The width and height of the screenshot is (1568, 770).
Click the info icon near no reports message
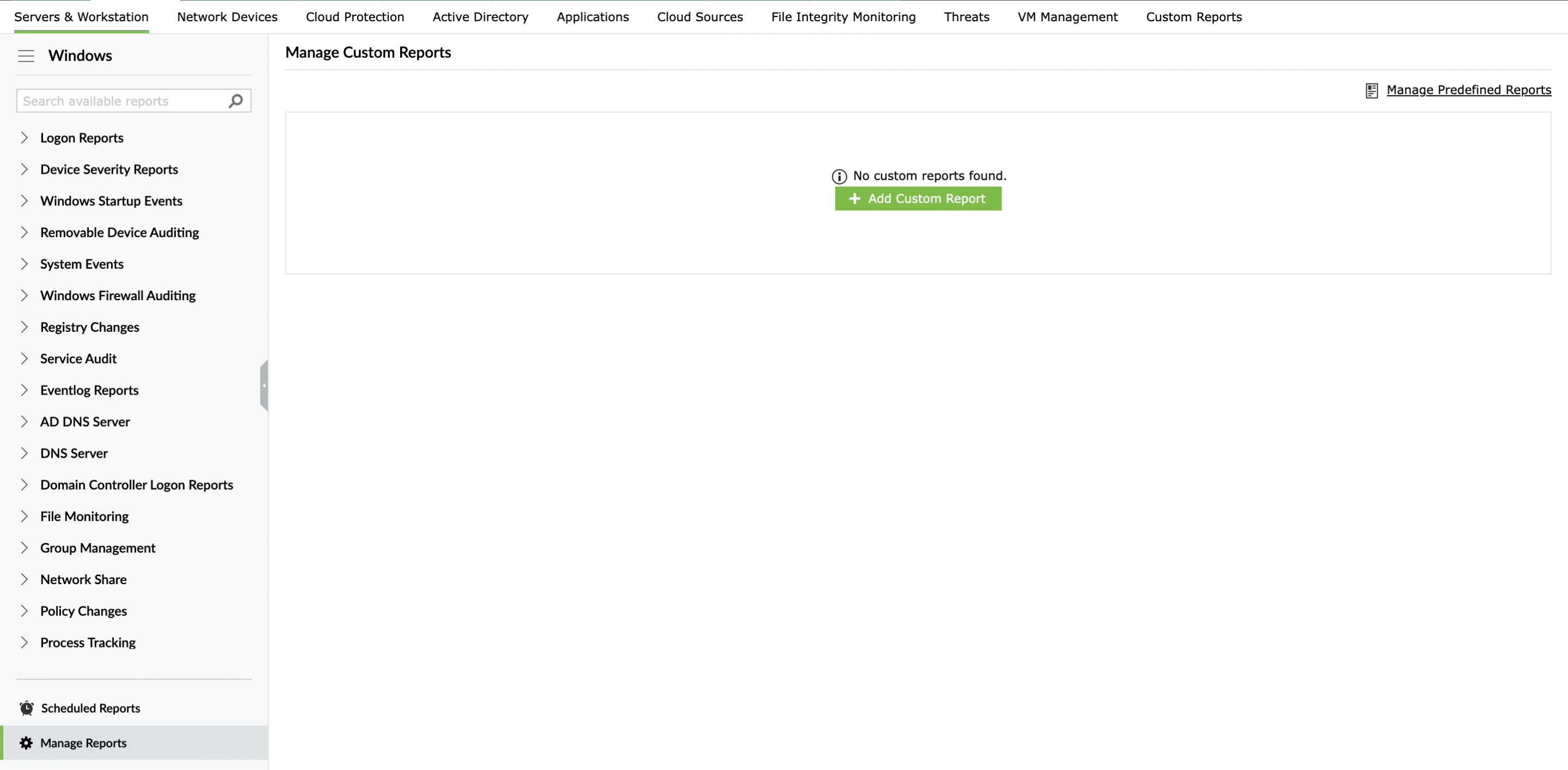point(839,177)
